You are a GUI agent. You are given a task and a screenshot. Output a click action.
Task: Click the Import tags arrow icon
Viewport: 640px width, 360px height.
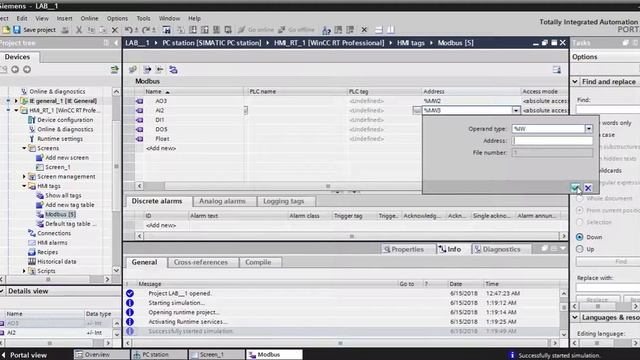[x=160, y=70]
